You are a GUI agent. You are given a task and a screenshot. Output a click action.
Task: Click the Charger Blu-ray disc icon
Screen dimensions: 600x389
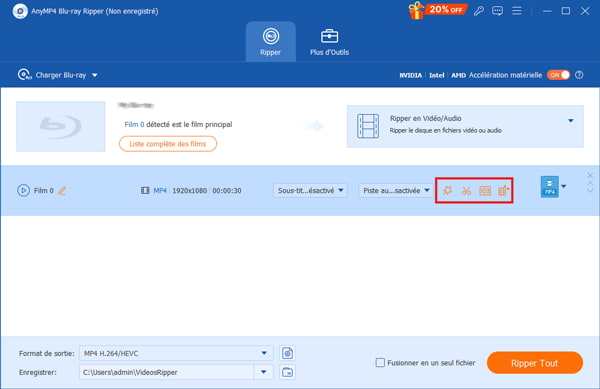[24, 75]
